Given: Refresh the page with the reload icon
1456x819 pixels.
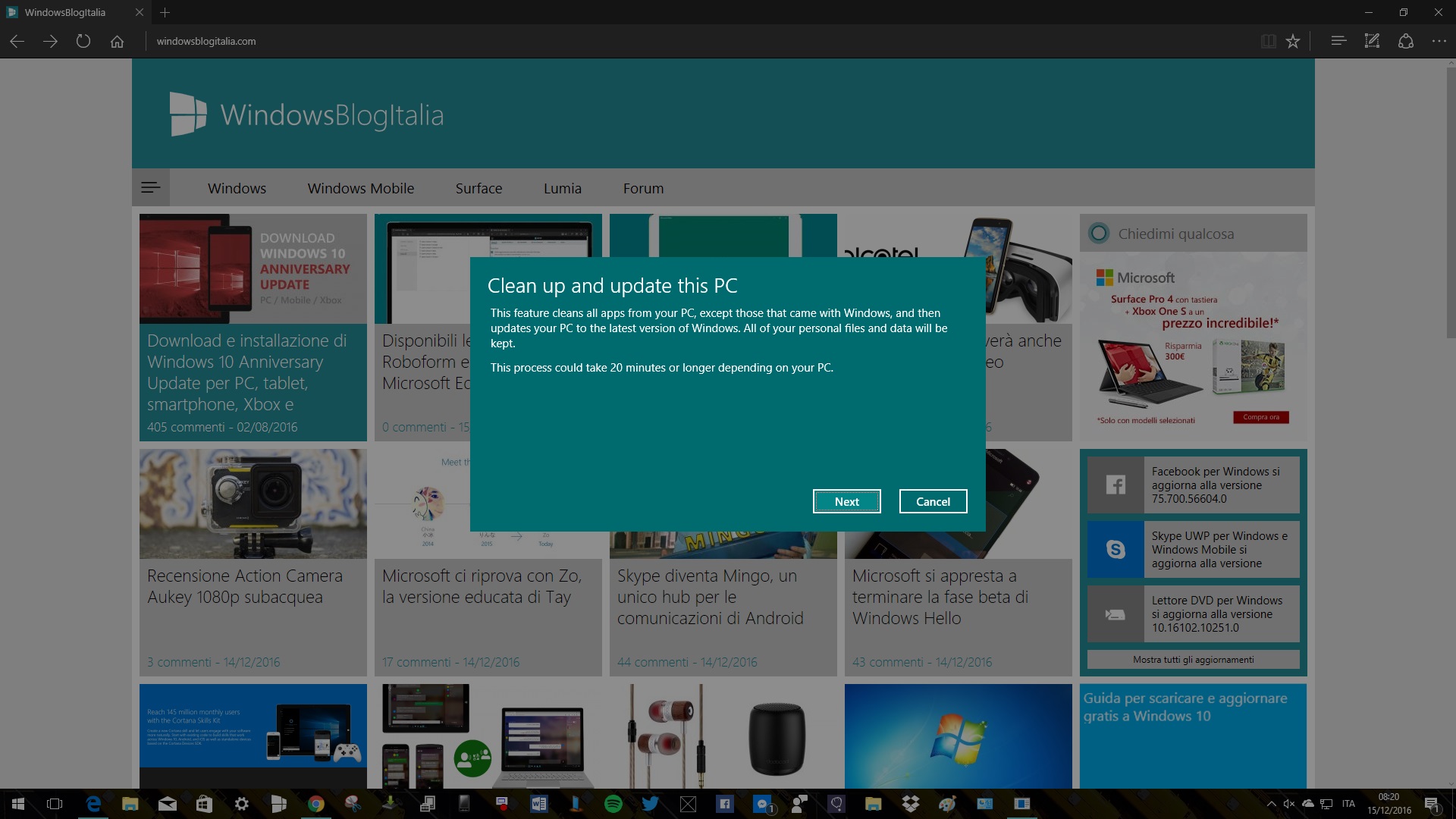Looking at the screenshot, I should [83, 41].
